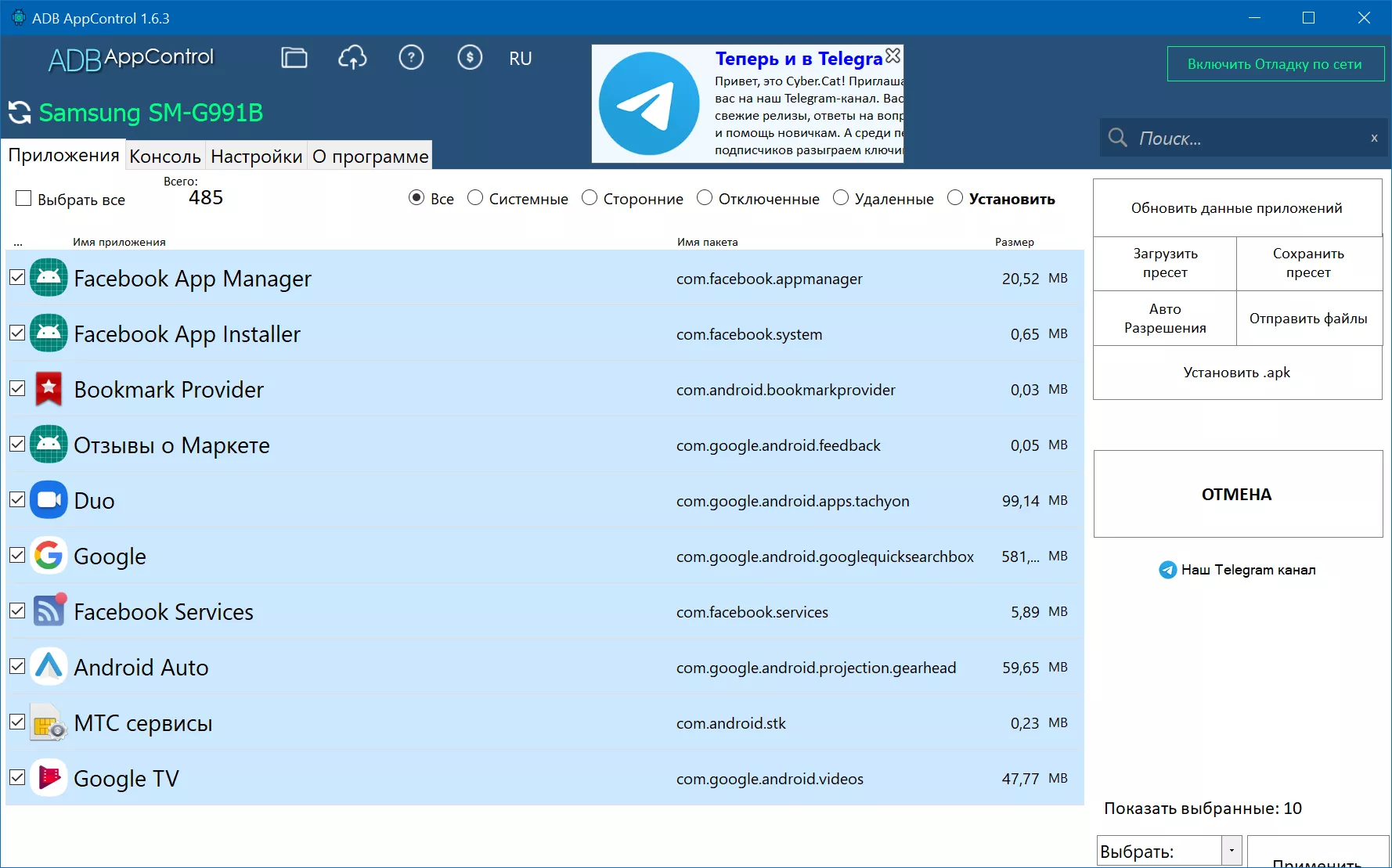Click the Telegram logo in the banner

(x=649, y=103)
